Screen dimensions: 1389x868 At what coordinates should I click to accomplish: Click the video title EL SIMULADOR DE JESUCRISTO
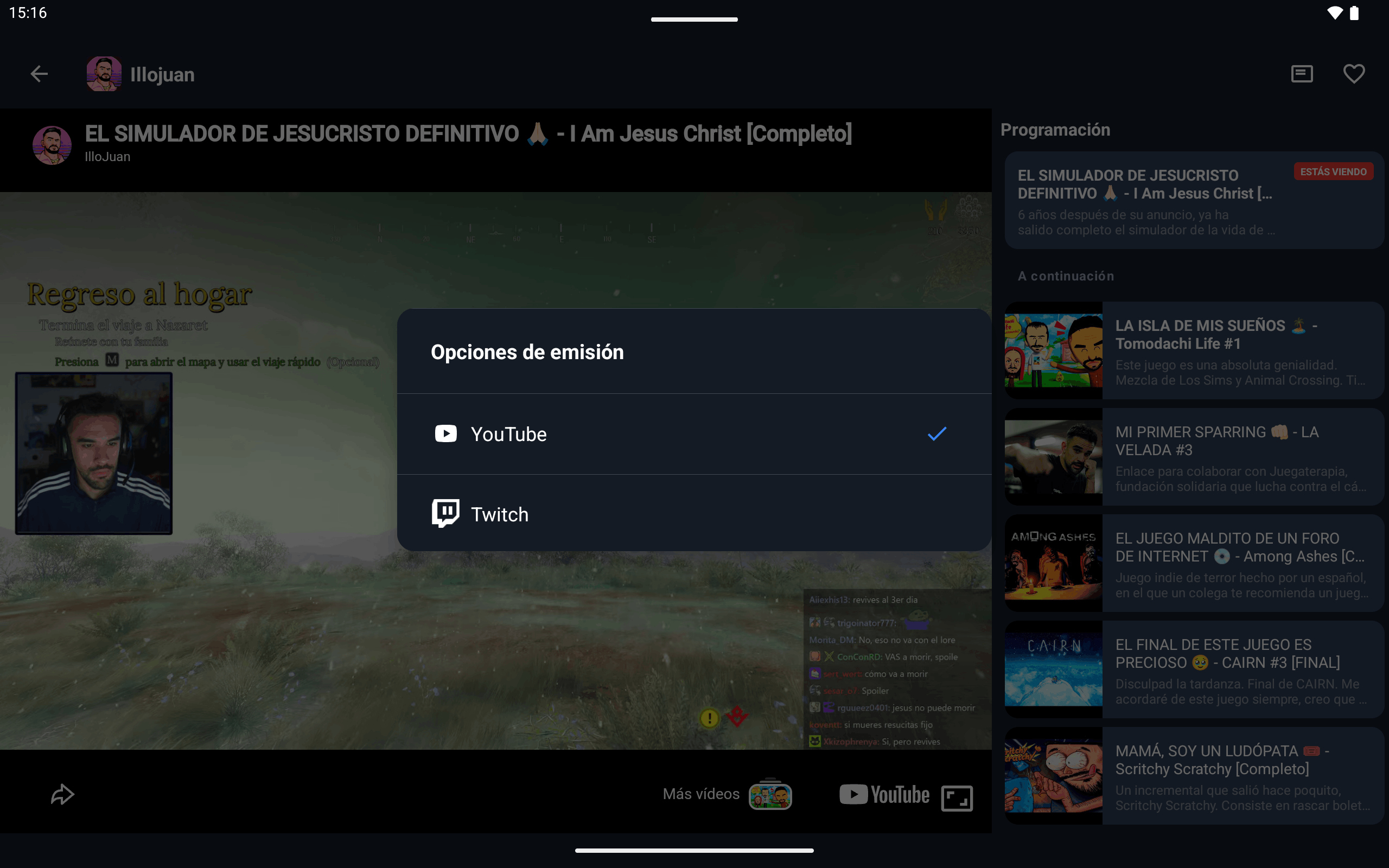pos(468,134)
